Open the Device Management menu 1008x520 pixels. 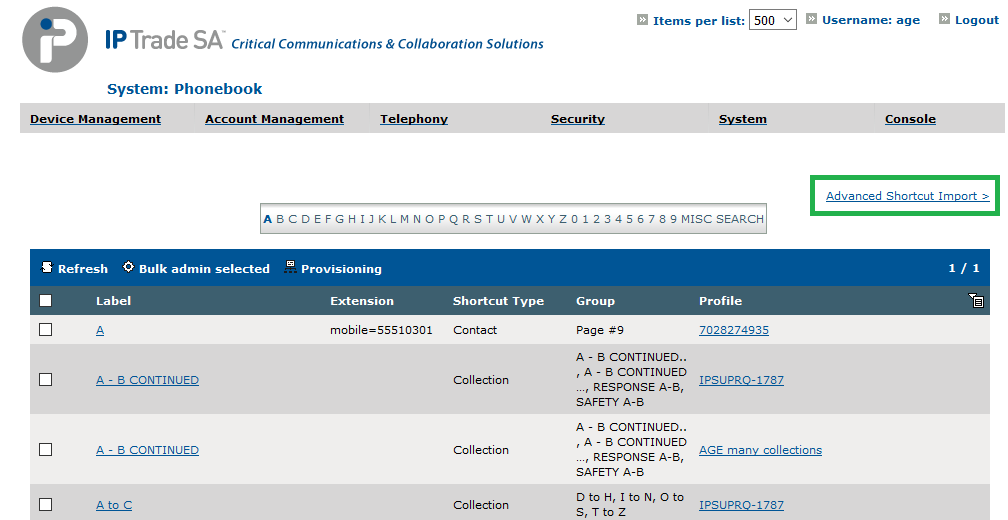(x=96, y=119)
